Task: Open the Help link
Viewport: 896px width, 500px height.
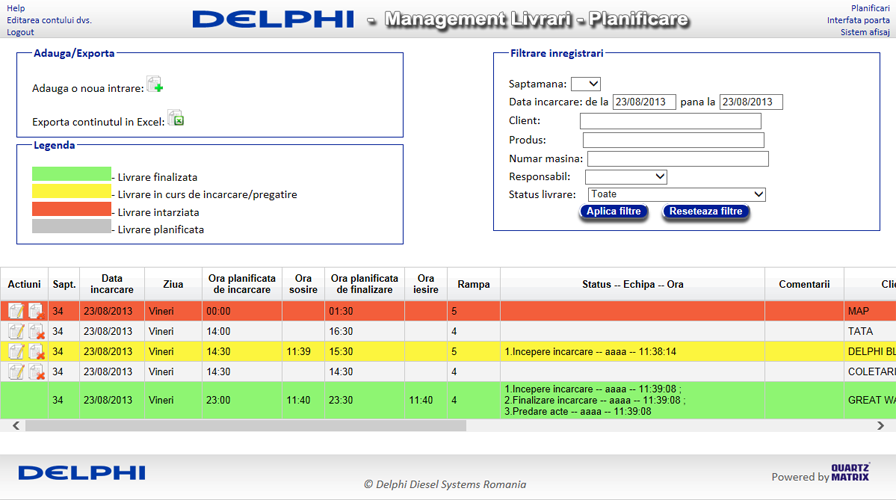Action: (x=16, y=8)
